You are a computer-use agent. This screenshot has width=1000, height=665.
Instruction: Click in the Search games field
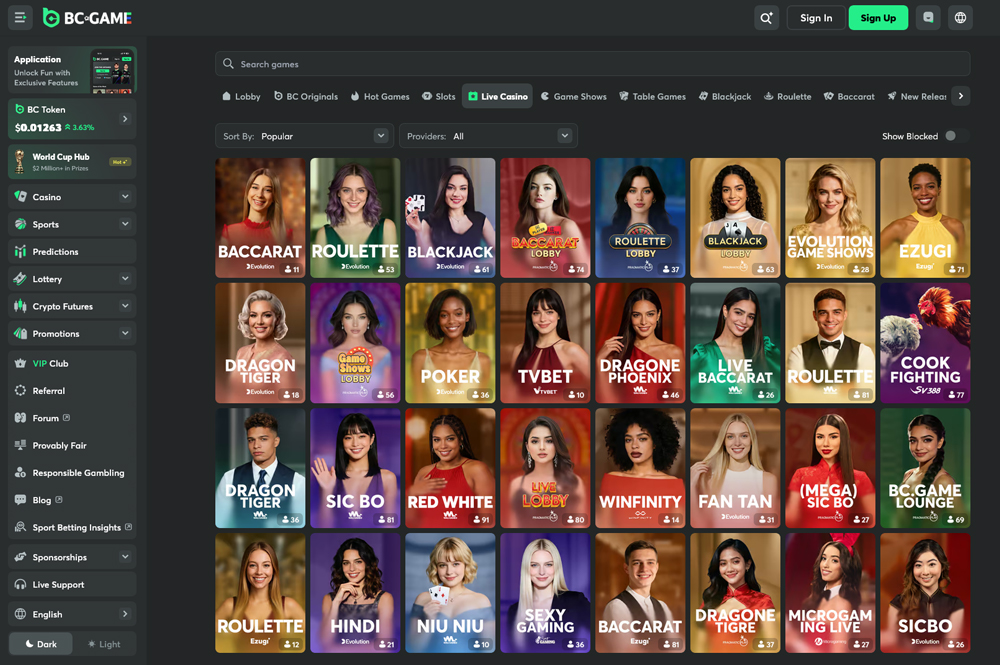(592, 64)
